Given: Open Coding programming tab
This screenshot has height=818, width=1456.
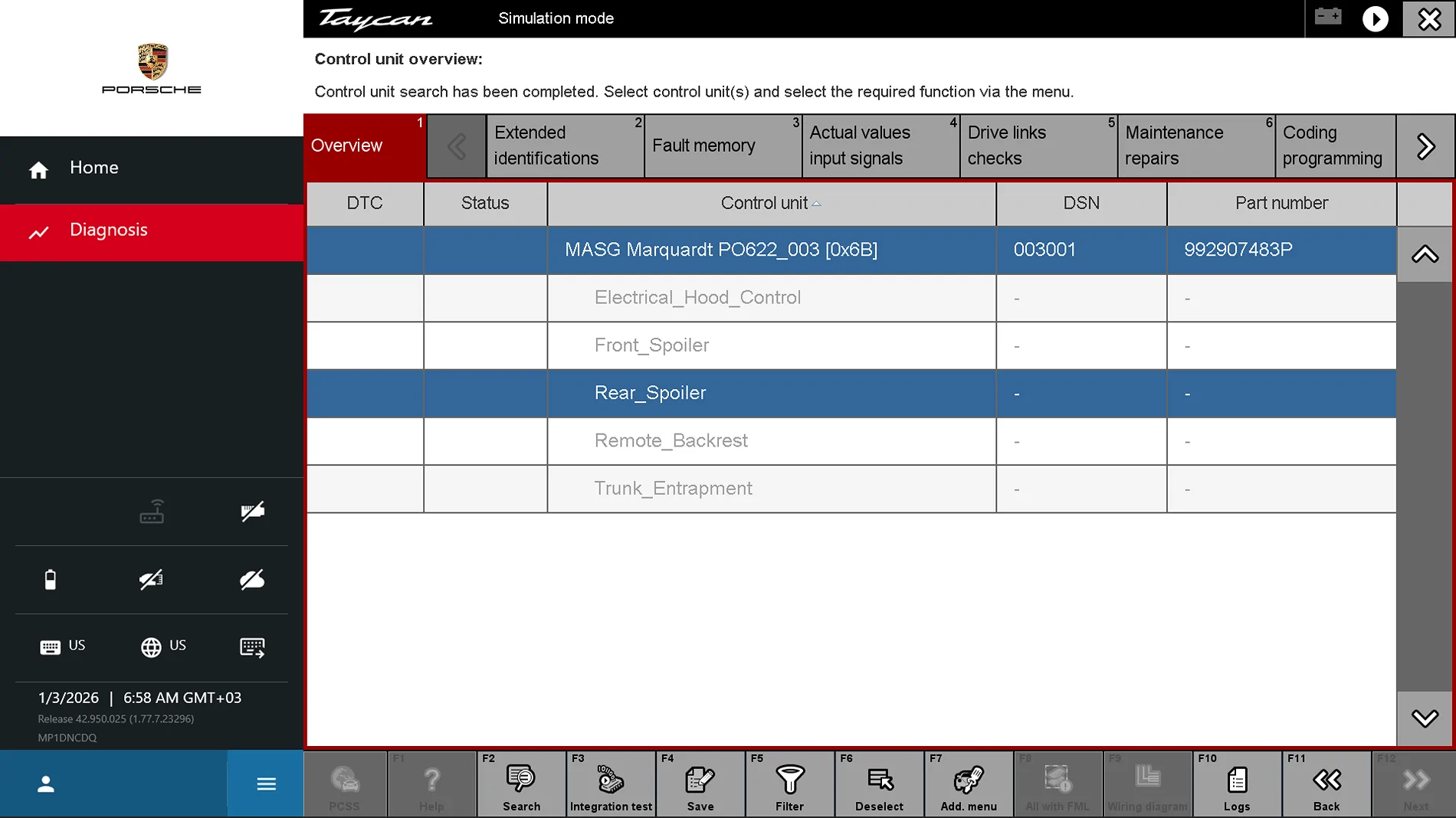Looking at the screenshot, I should click(1336, 146).
